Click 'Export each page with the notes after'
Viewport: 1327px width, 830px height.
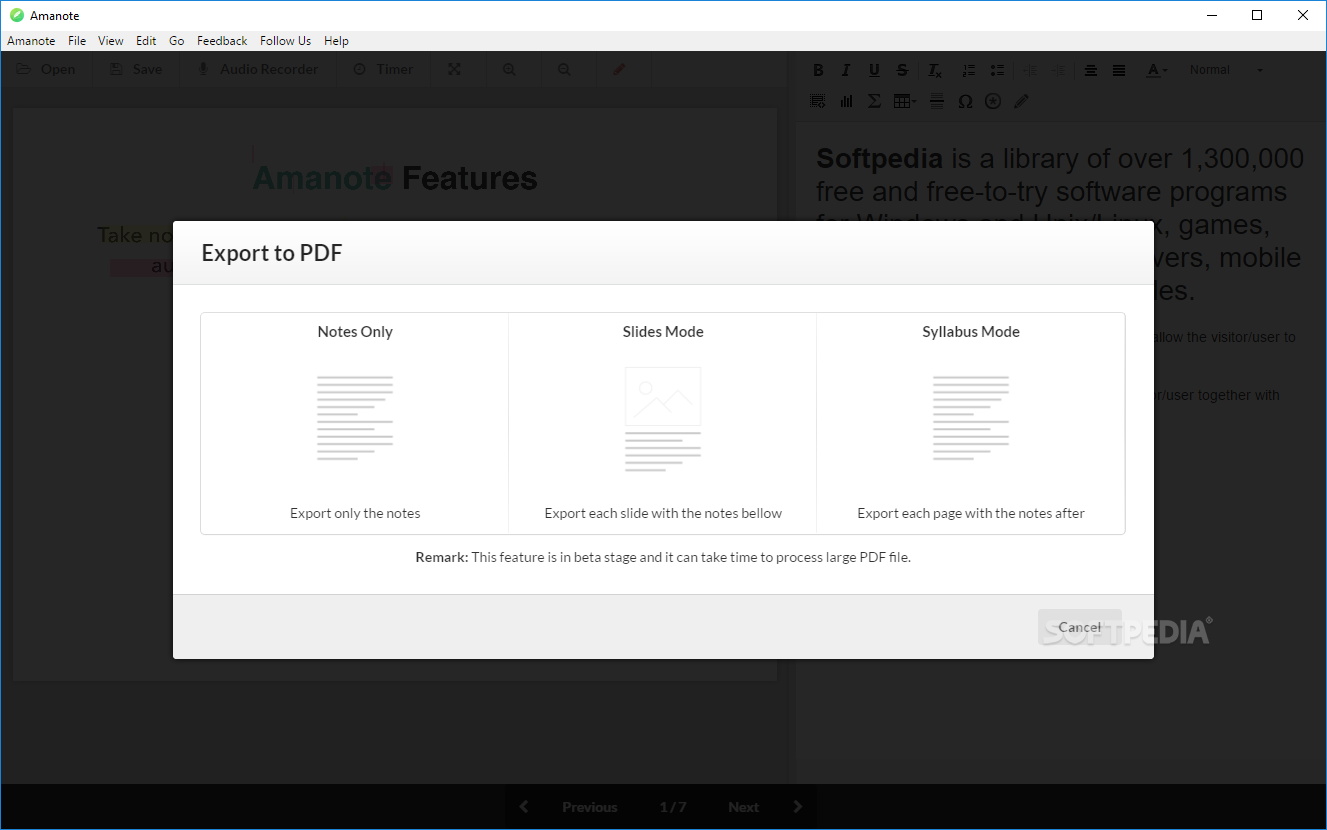click(971, 513)
